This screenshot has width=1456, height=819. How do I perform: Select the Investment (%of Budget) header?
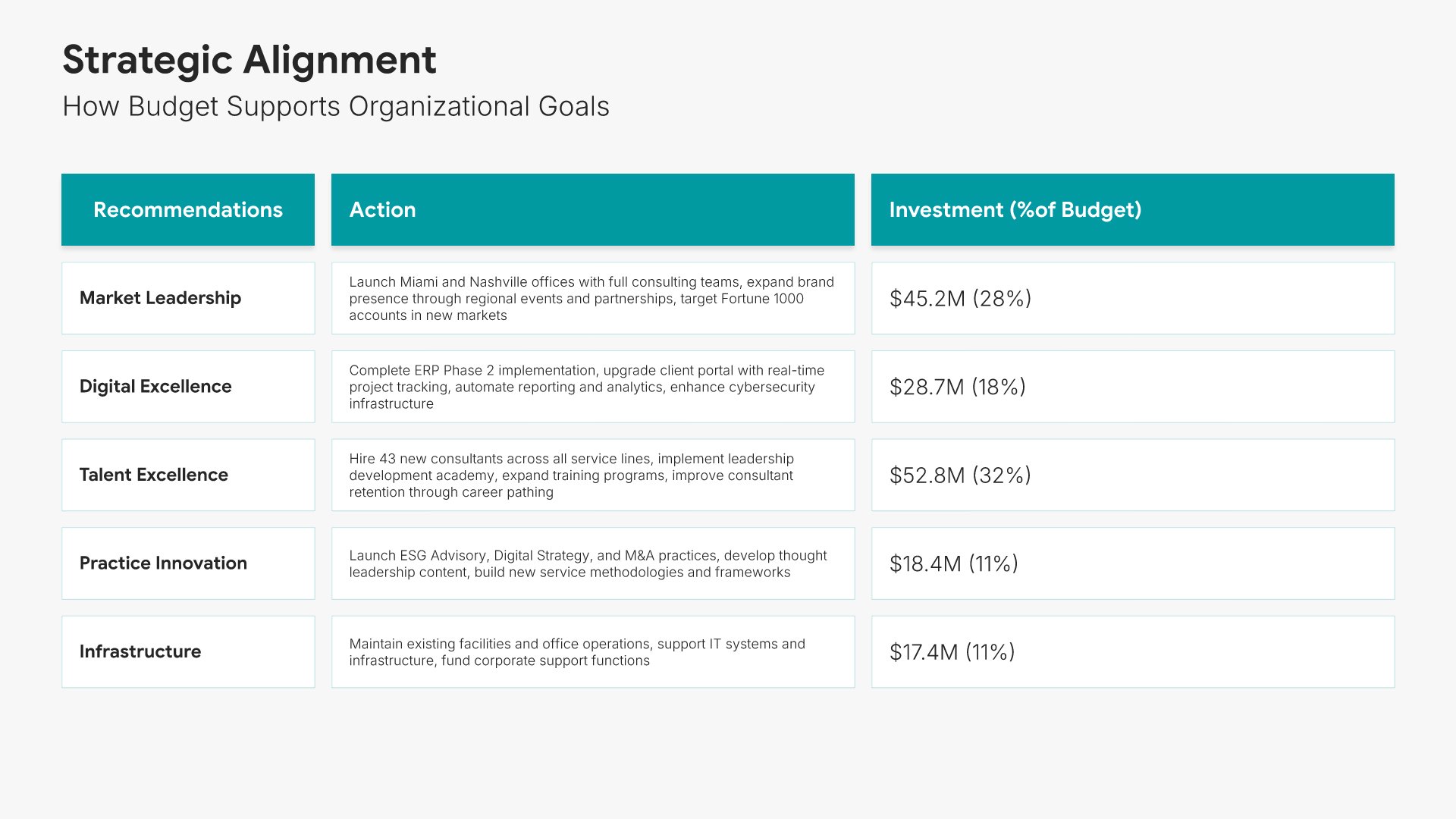pyautogui.click(x=1015, y=210)
